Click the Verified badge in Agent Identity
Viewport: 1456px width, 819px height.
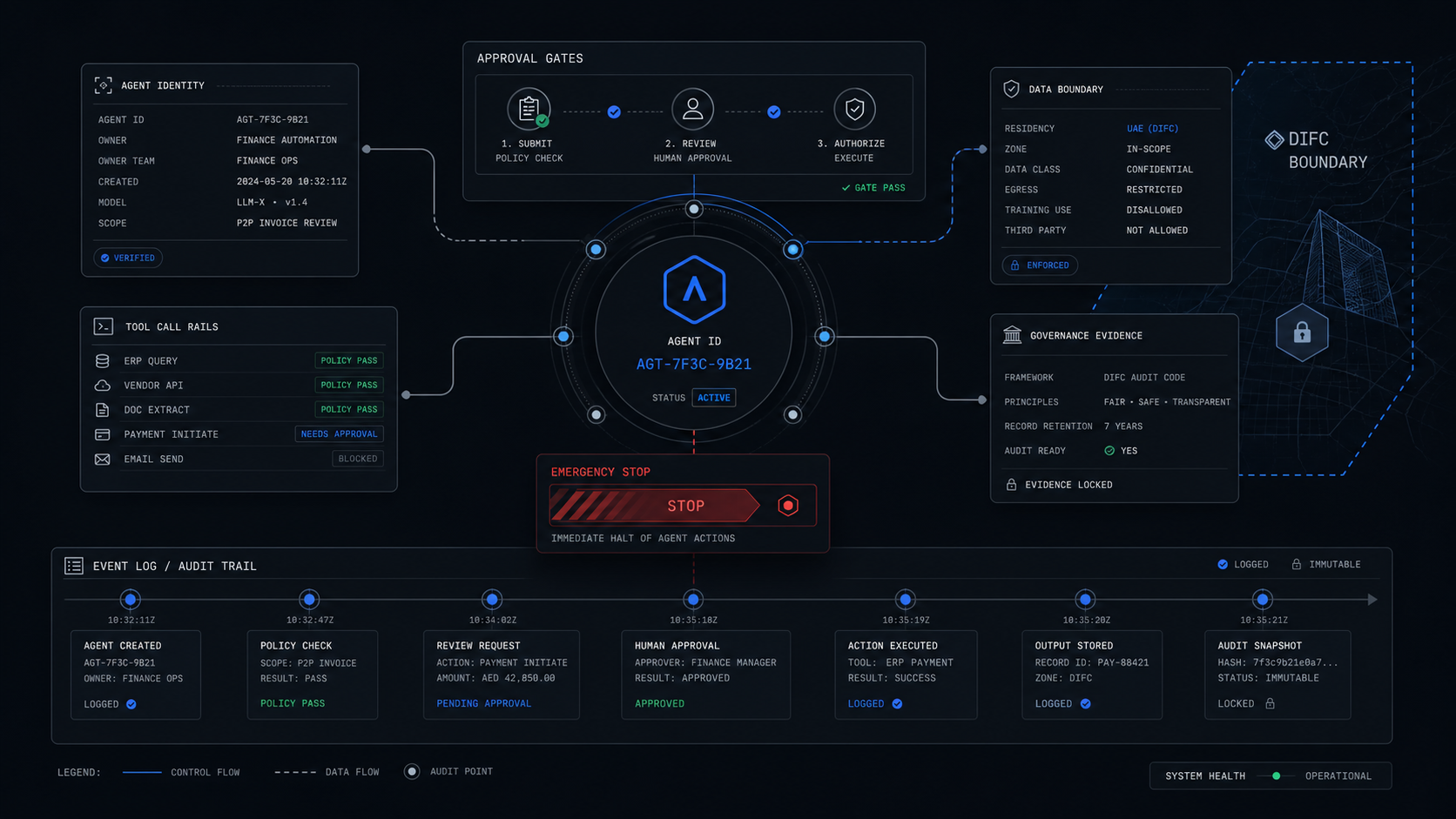[x=128, y=258]
